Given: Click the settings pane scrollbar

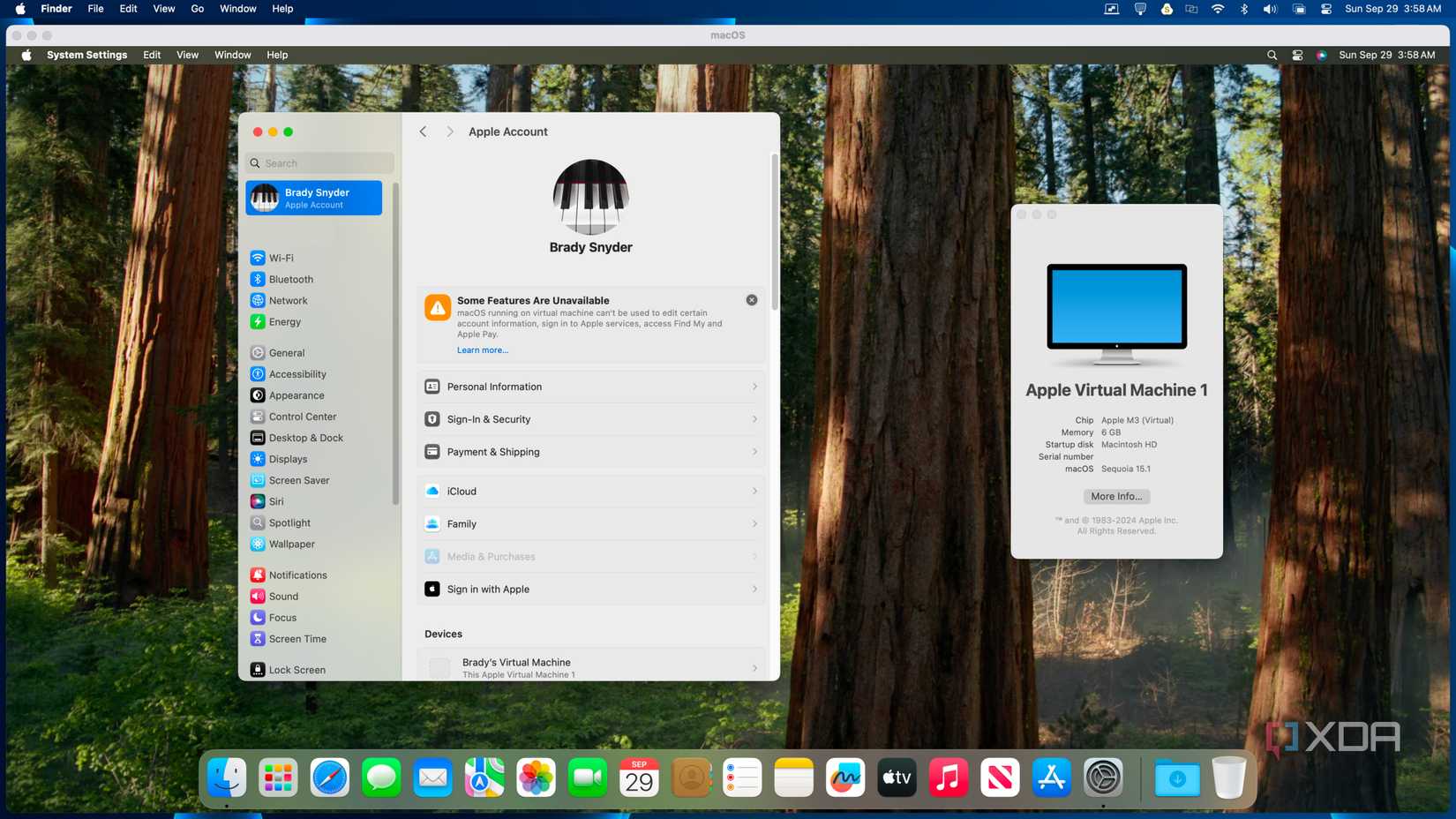Looking at the screenshot, I should tap(775, 234).
